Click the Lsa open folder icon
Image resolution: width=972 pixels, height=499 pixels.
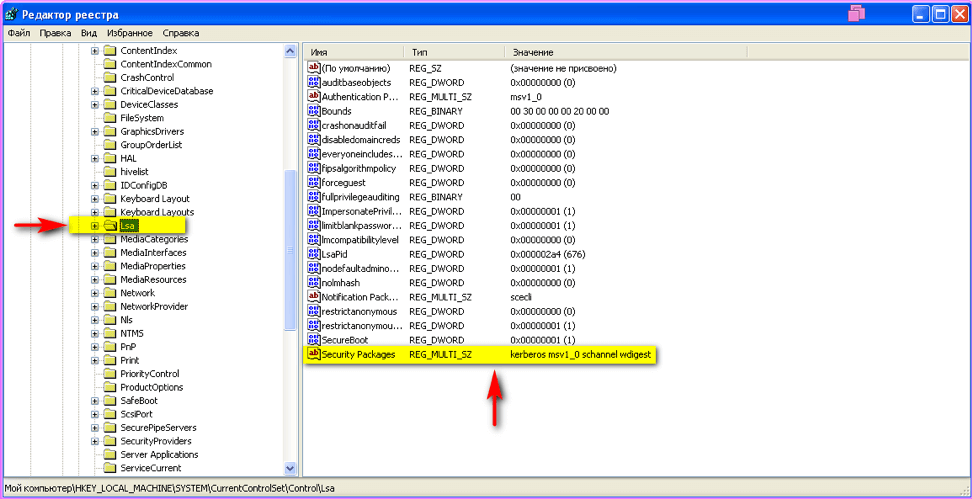110,226
